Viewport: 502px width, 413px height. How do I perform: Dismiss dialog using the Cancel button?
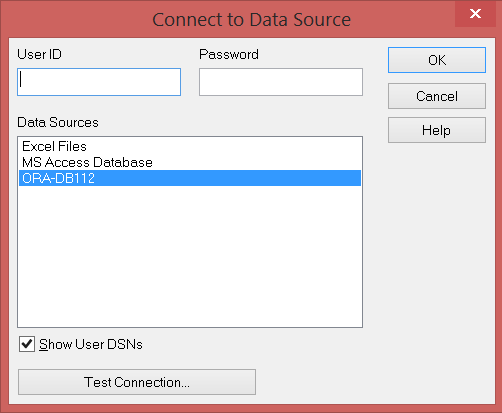[437, 96]
